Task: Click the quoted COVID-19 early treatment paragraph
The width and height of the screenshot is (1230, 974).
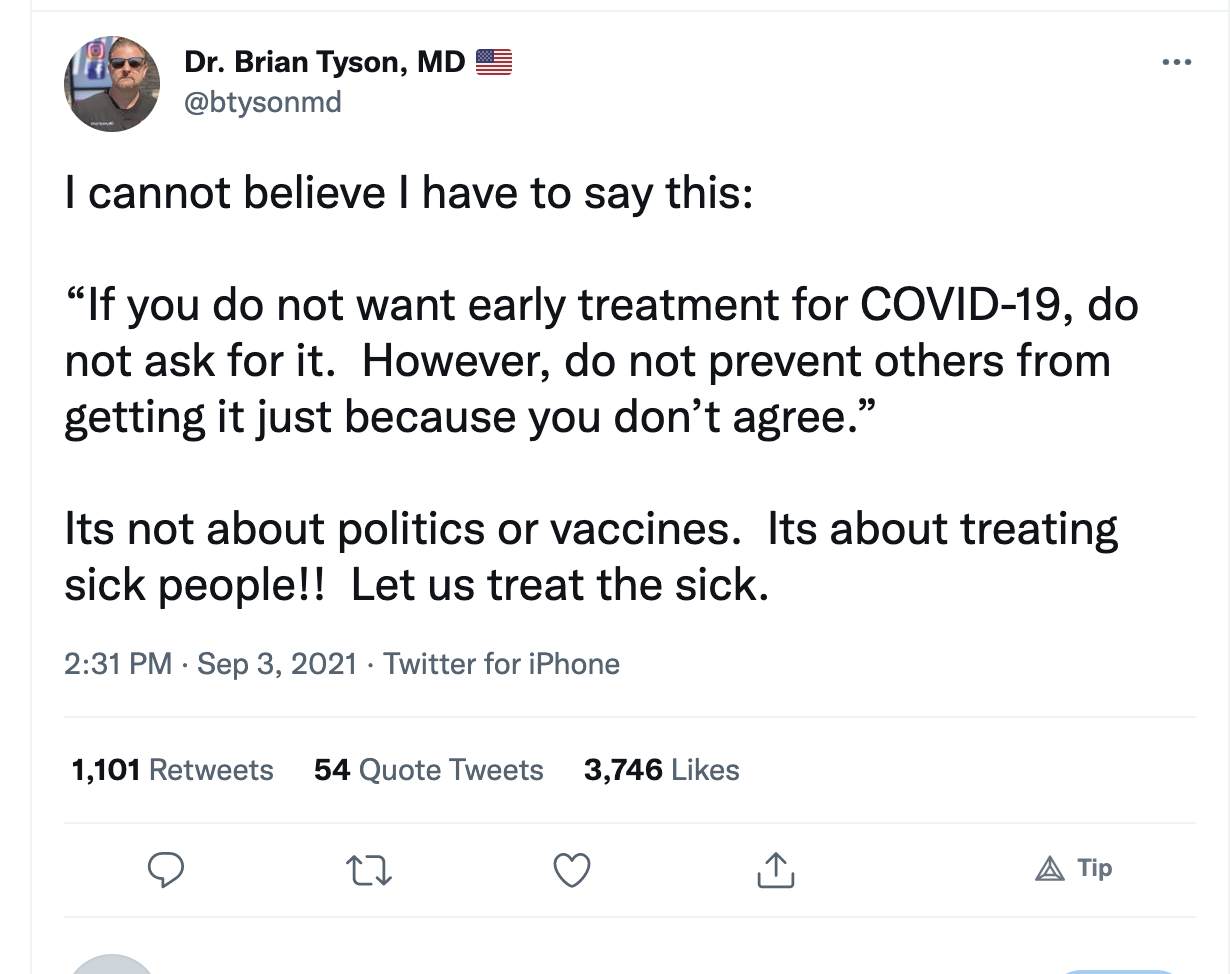Action: pyautogui.click(x=600, y=360)
